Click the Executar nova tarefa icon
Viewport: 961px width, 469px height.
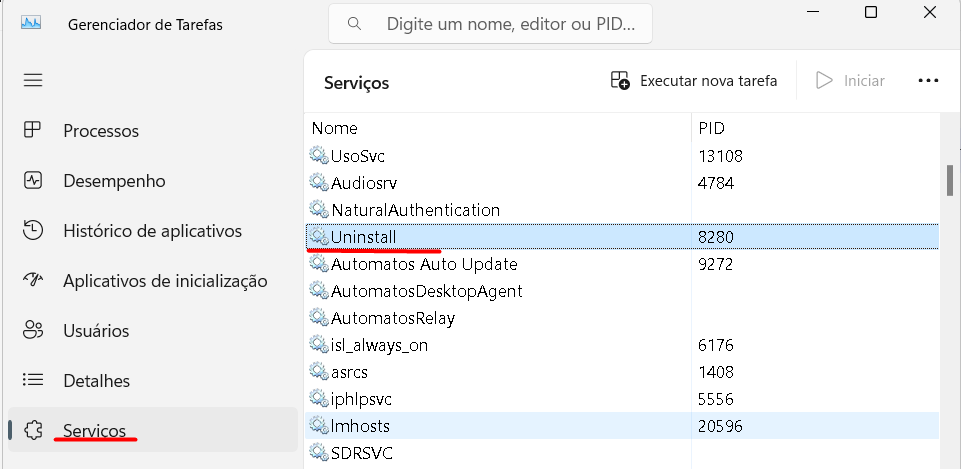click(620, 81)
